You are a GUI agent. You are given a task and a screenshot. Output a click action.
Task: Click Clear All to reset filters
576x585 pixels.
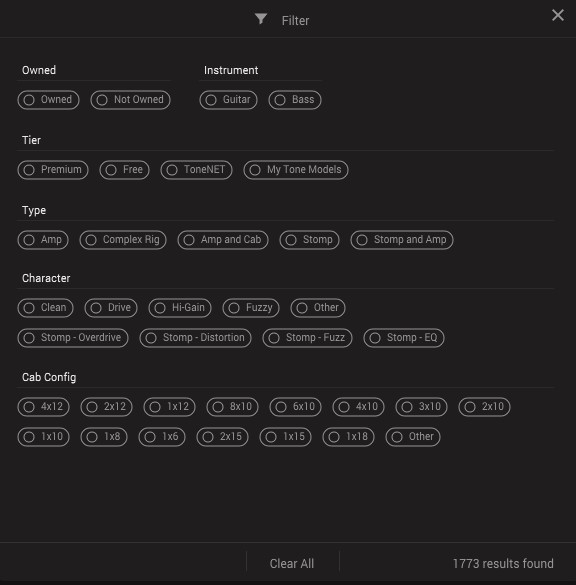coord(292,563)
